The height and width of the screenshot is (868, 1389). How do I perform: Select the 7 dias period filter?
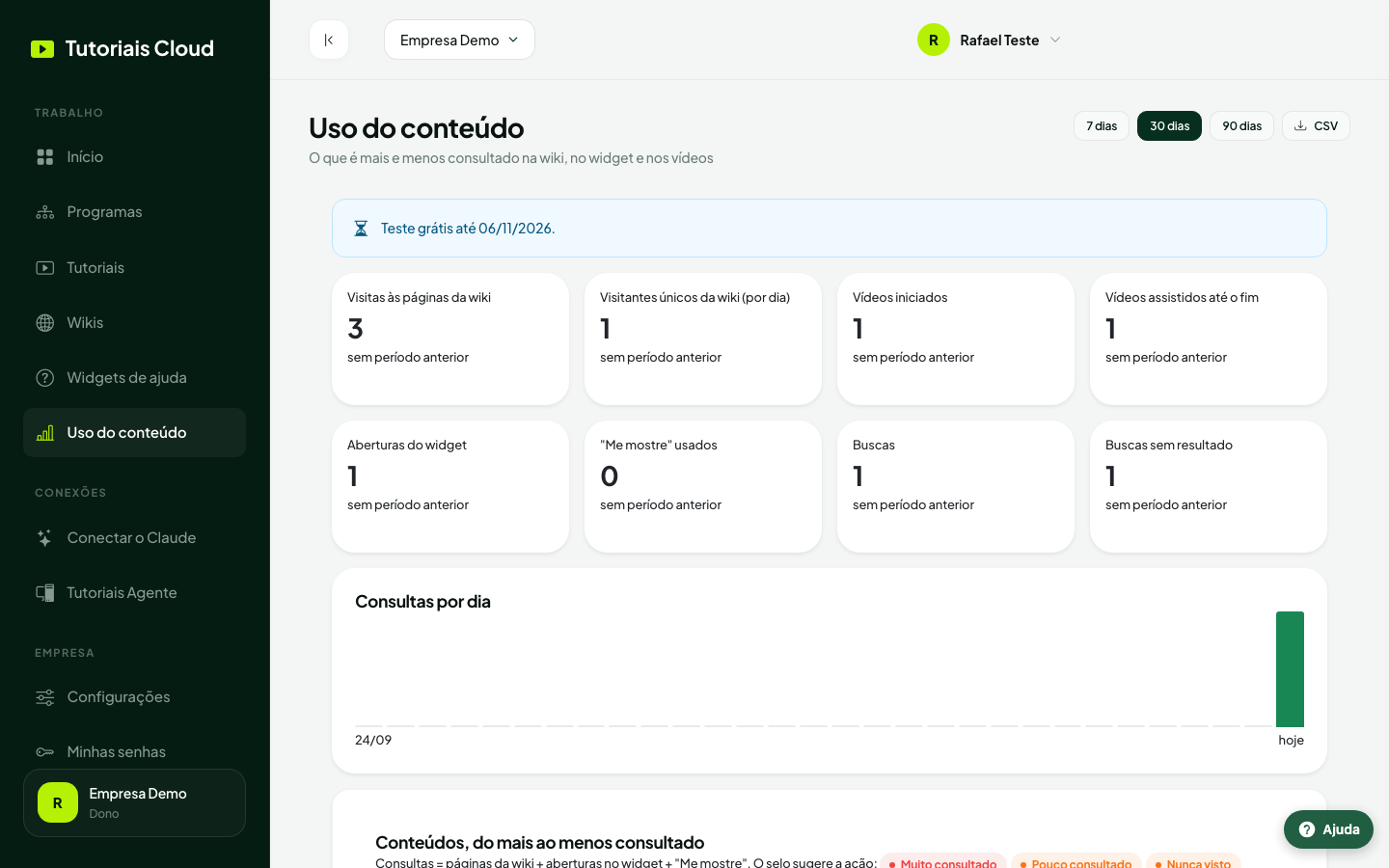1102,126
